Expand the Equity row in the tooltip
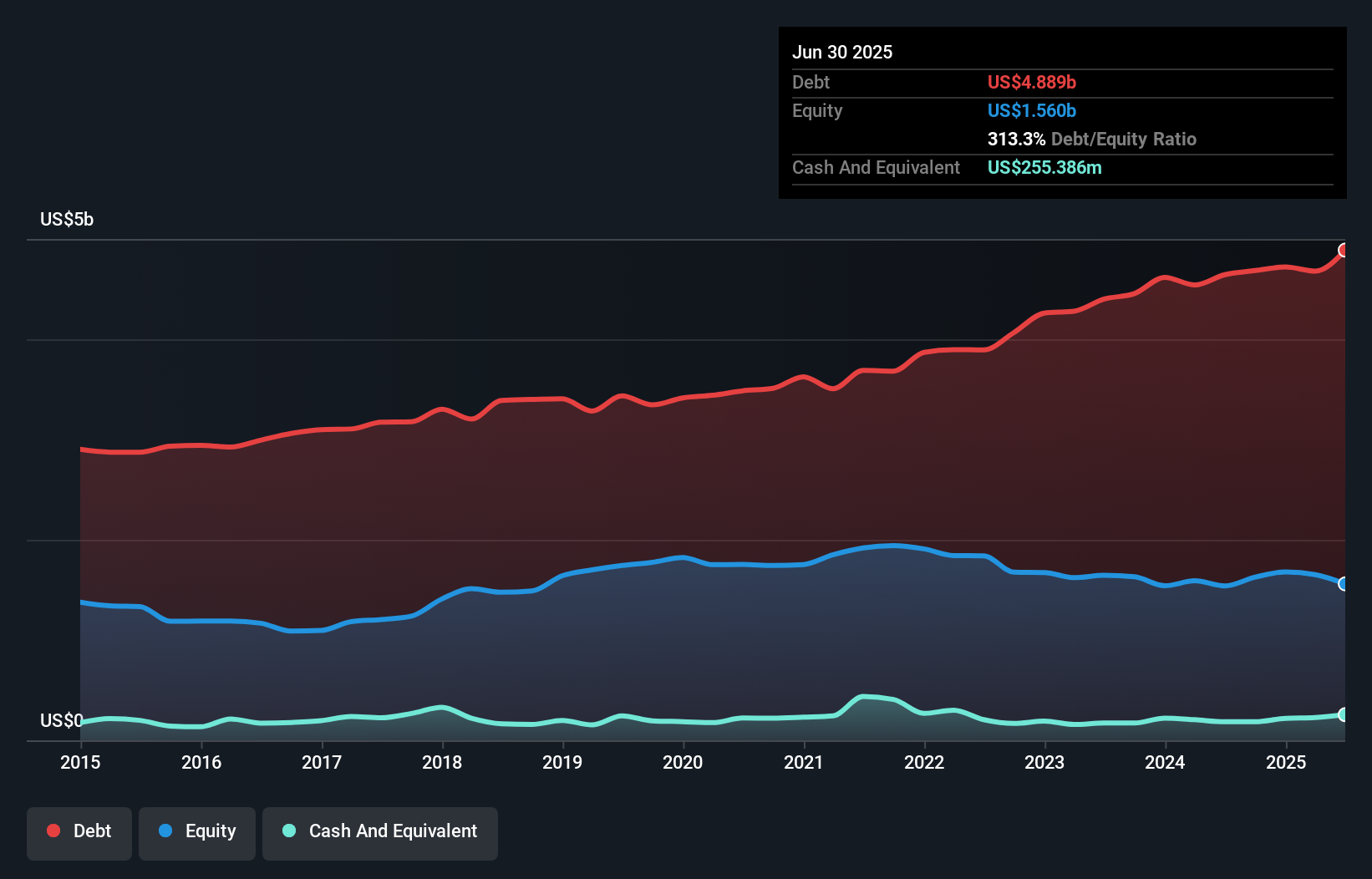Viewport: 1372px width, 879px height. point(816,110)
